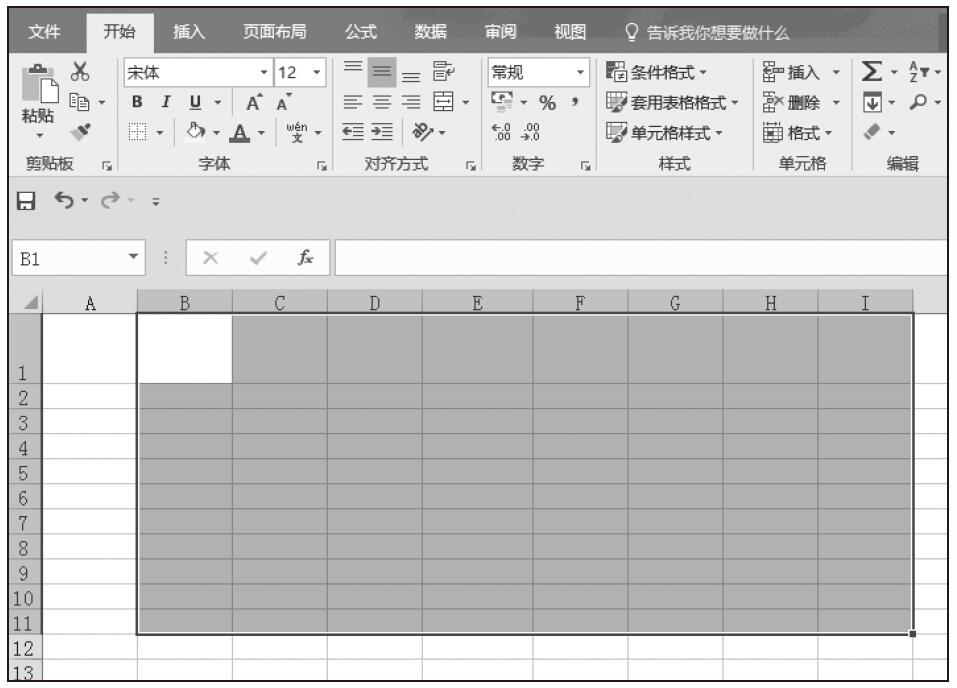Apply percent style to selection
This screenshot has height=688, width=957.
point(547,101)
